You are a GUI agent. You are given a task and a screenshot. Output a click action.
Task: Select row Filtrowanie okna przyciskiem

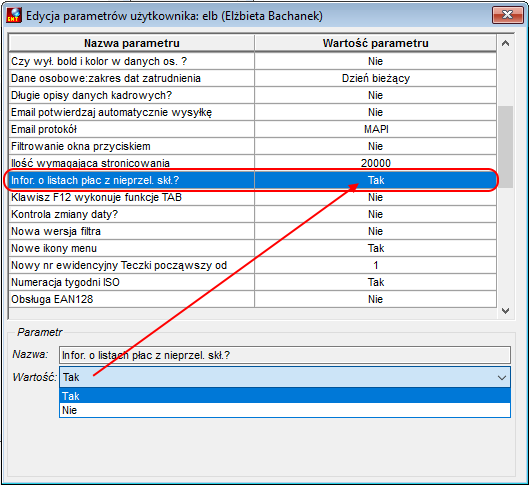[253, 146]
